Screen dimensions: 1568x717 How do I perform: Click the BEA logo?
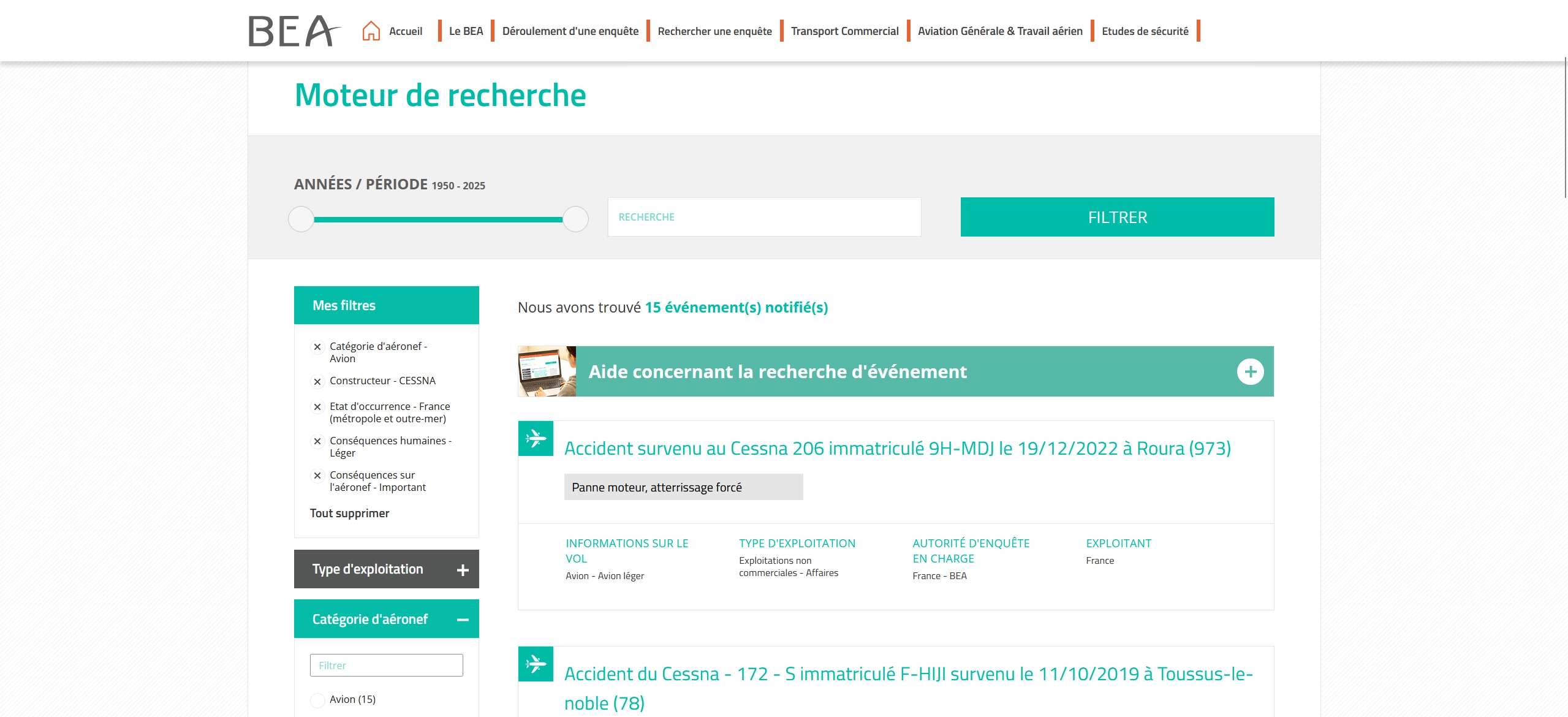pos(290,30)
